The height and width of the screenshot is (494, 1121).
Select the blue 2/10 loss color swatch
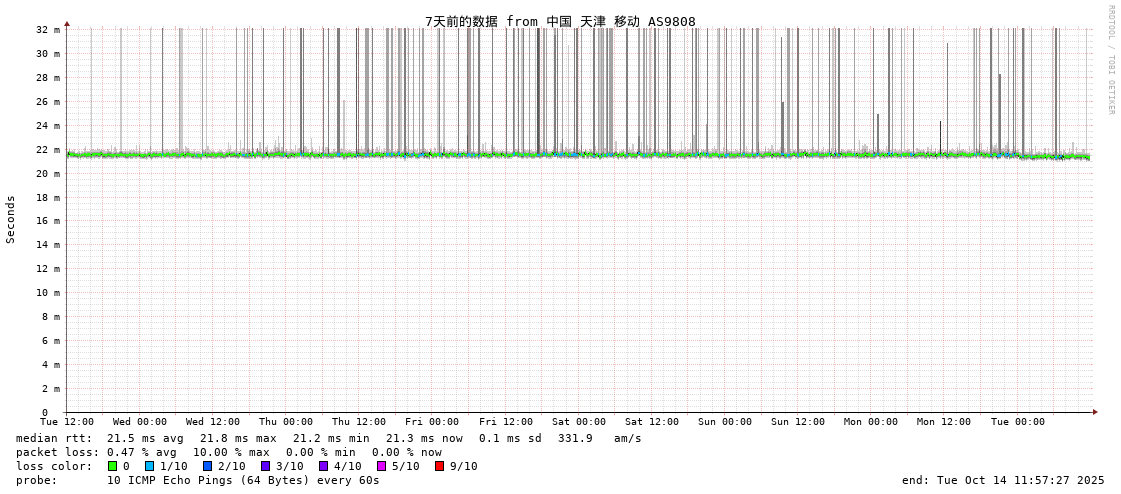point(207,466)
